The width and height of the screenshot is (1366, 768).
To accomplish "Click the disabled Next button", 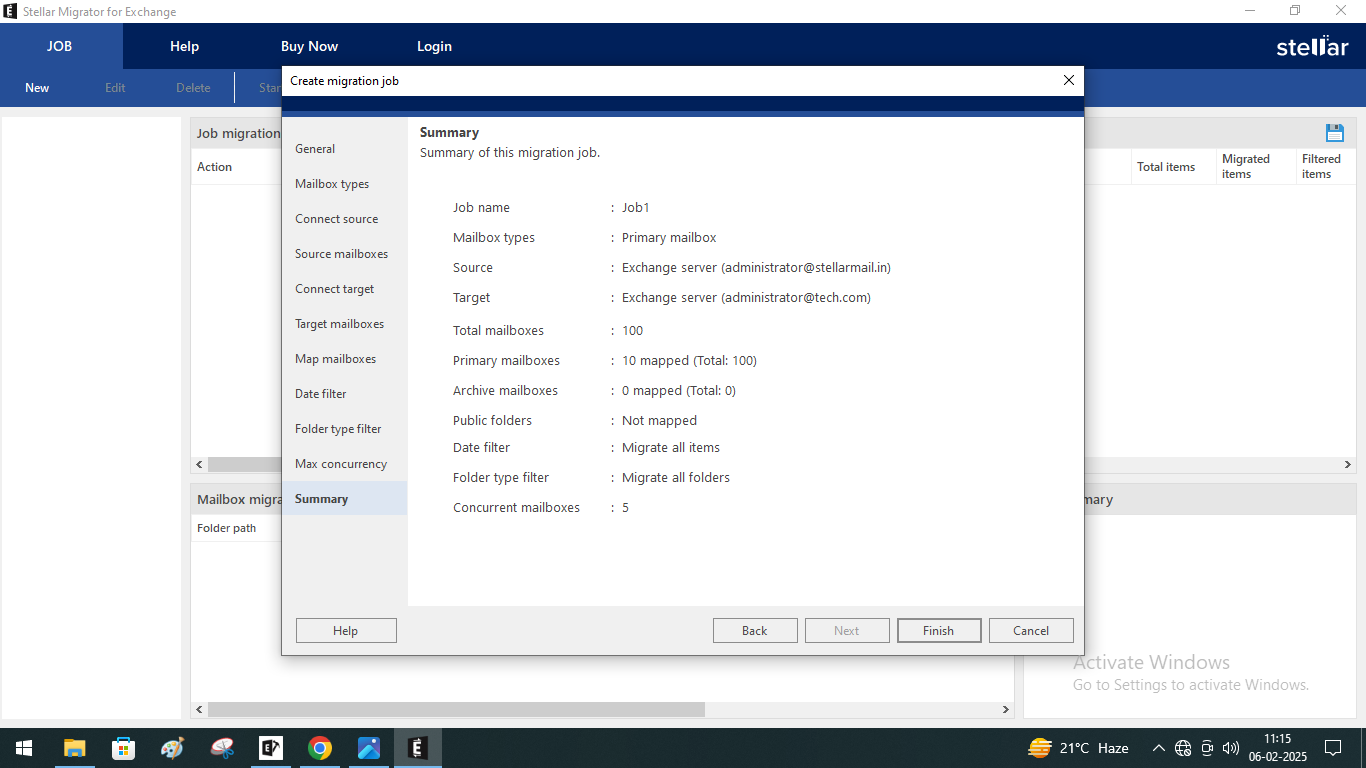I will point(847,631).
